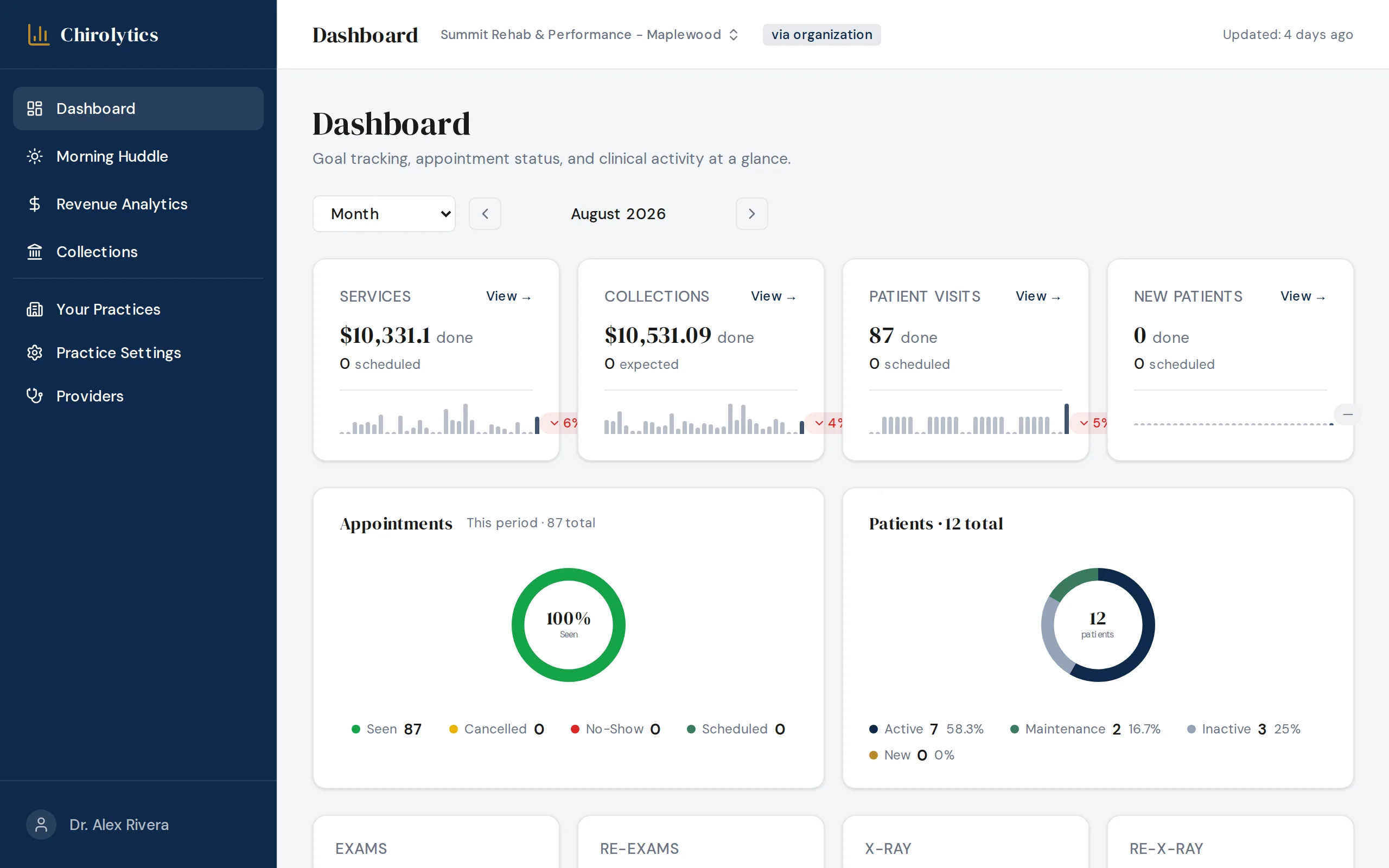
Task: Click the via organization badge
Action: [x=821, y=34]
